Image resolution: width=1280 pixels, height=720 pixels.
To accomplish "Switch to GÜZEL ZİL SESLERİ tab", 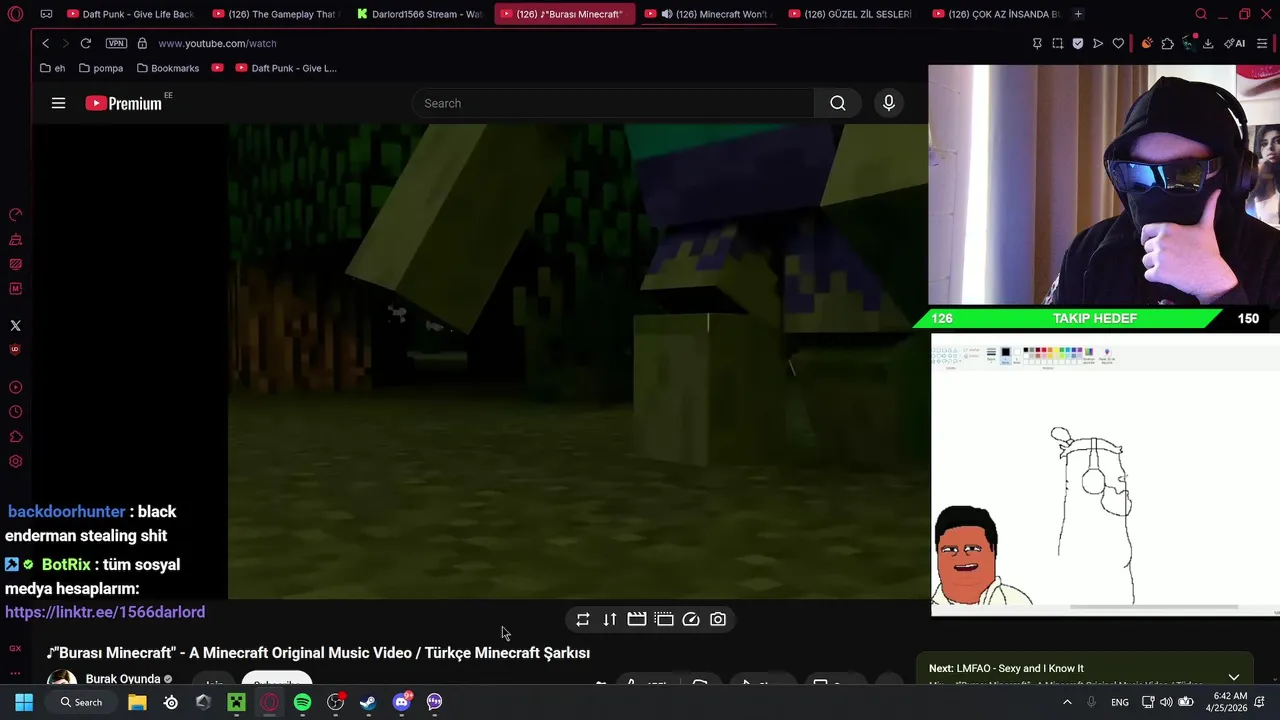I will click(x=851, y=14).
